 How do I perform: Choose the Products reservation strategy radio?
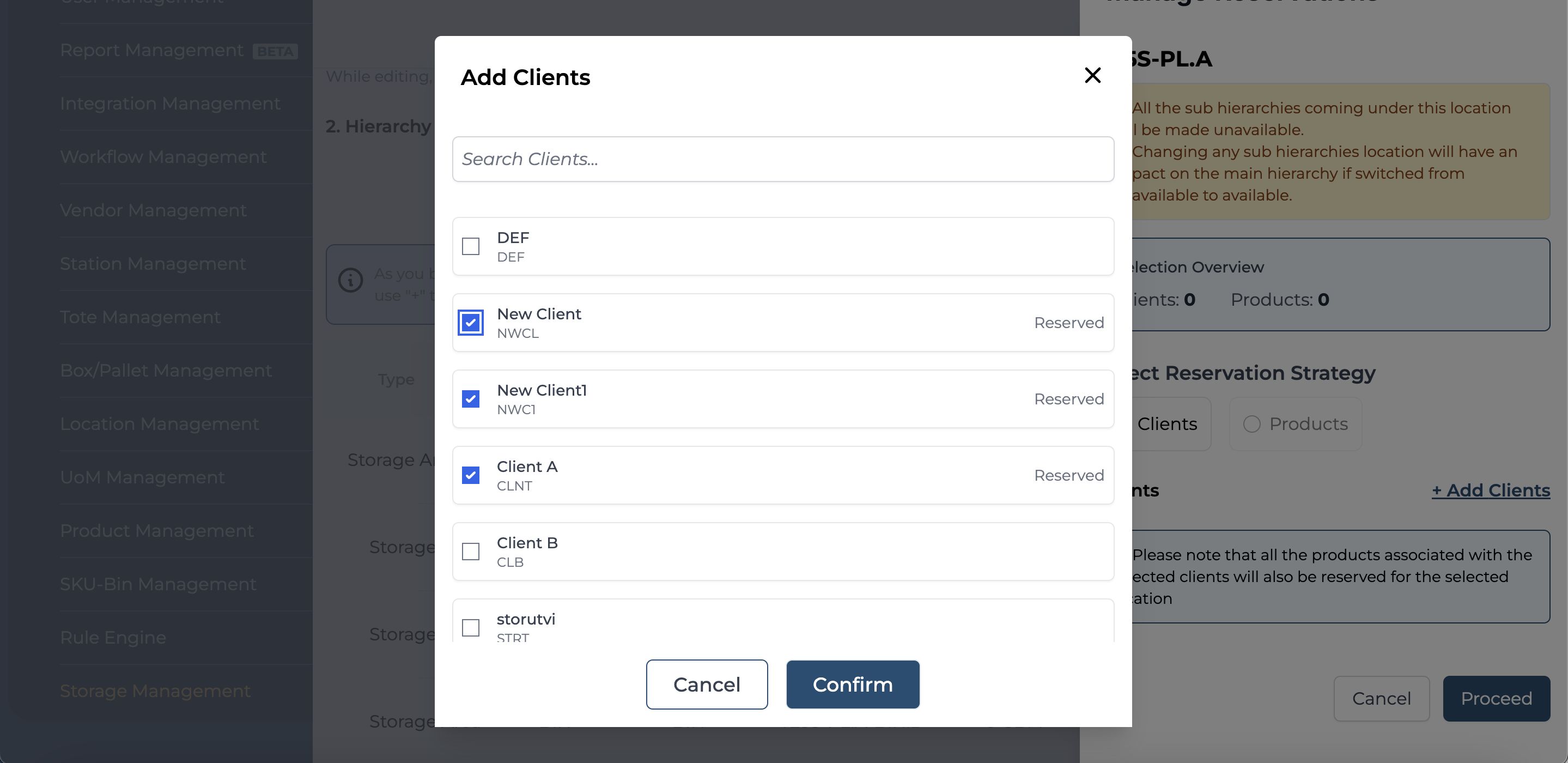tap(1251, 424)
